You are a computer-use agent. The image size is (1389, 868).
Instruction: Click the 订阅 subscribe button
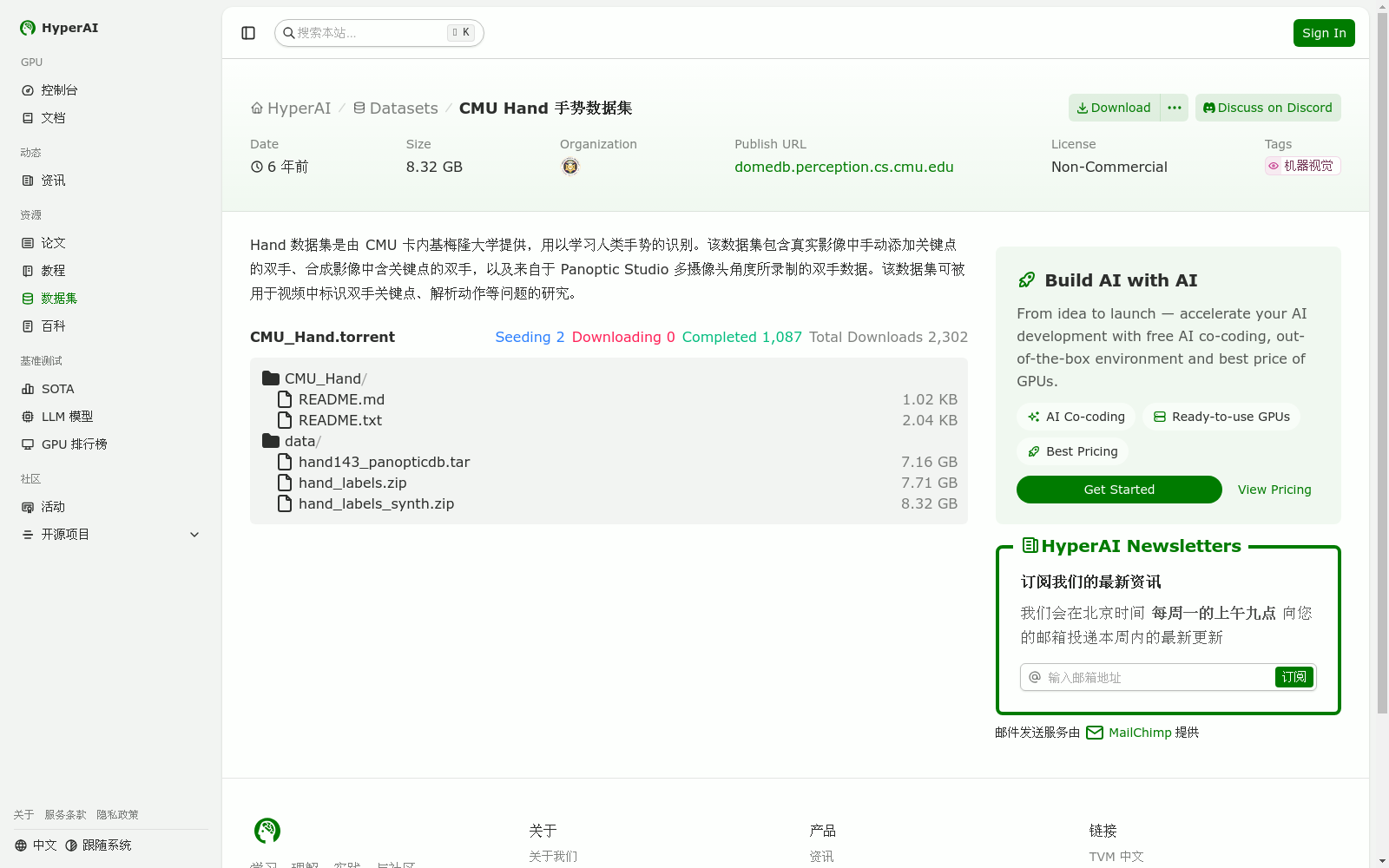pos(1294,677)
